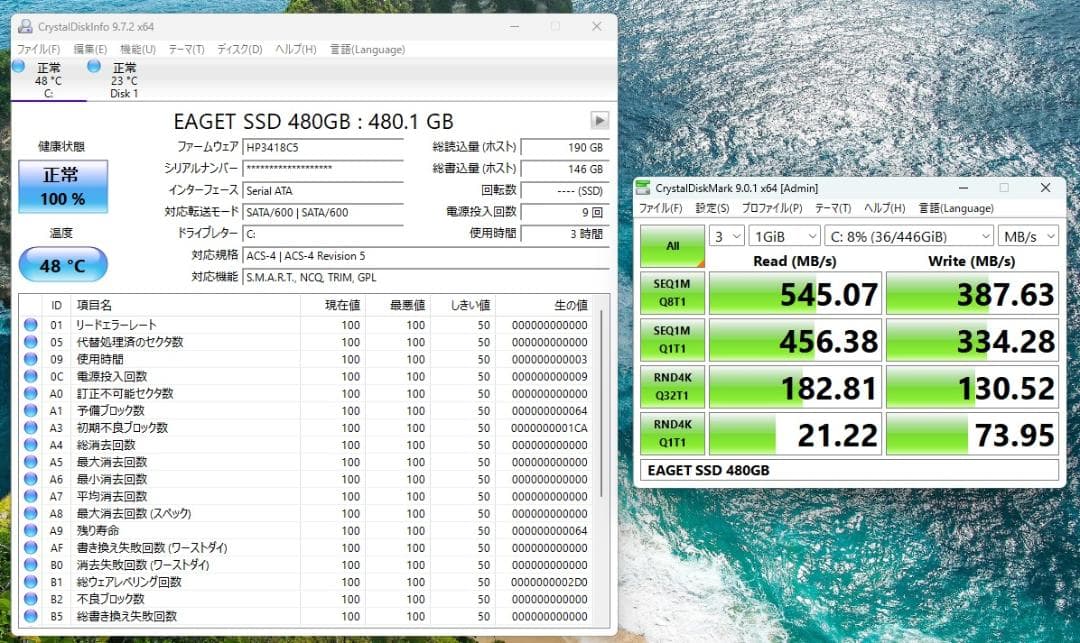
Task: Click the green Read result bar of RND4K Q32T1
Action: 795,387
